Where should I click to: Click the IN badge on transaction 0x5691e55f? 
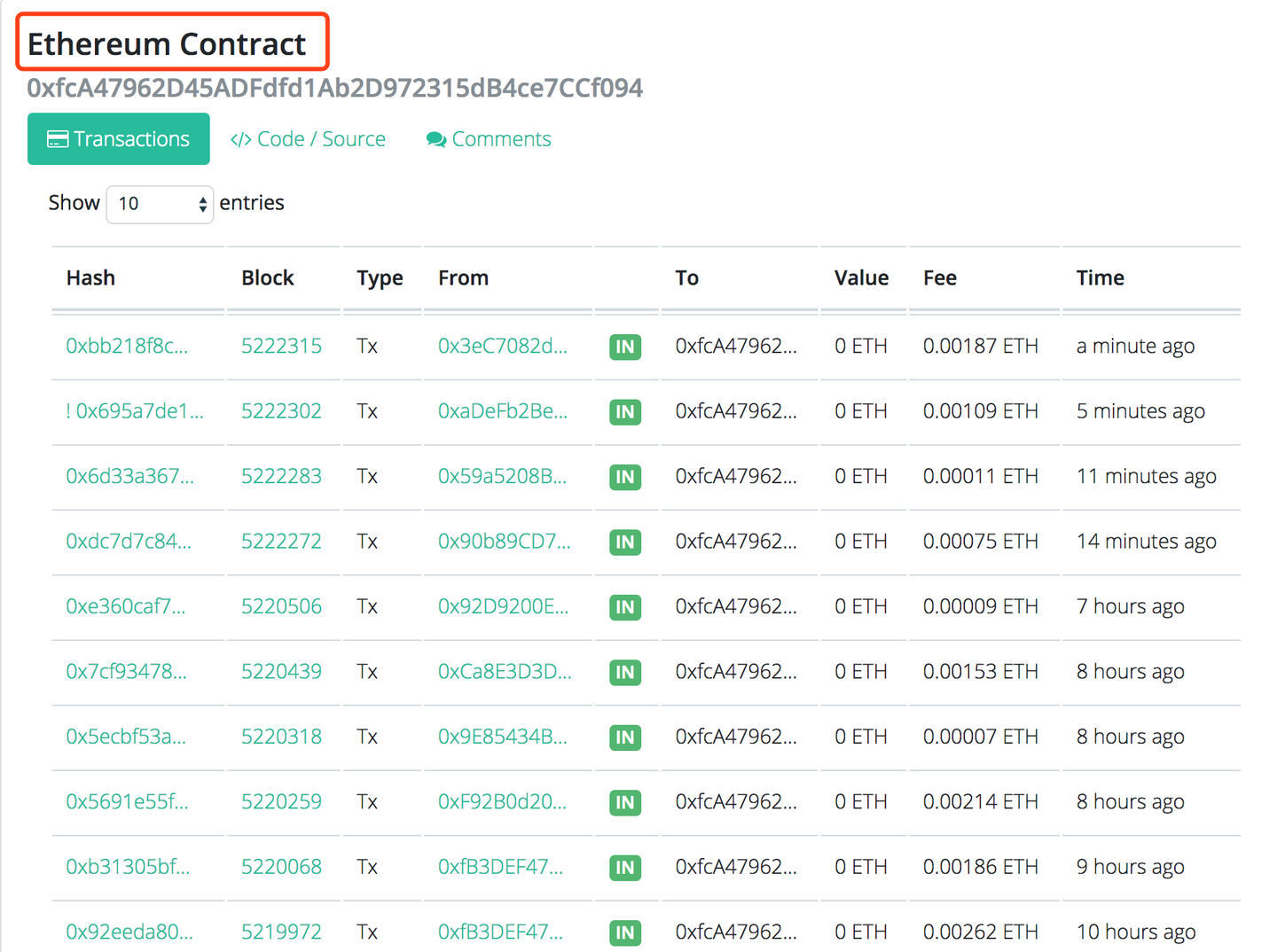click(625, 802)
